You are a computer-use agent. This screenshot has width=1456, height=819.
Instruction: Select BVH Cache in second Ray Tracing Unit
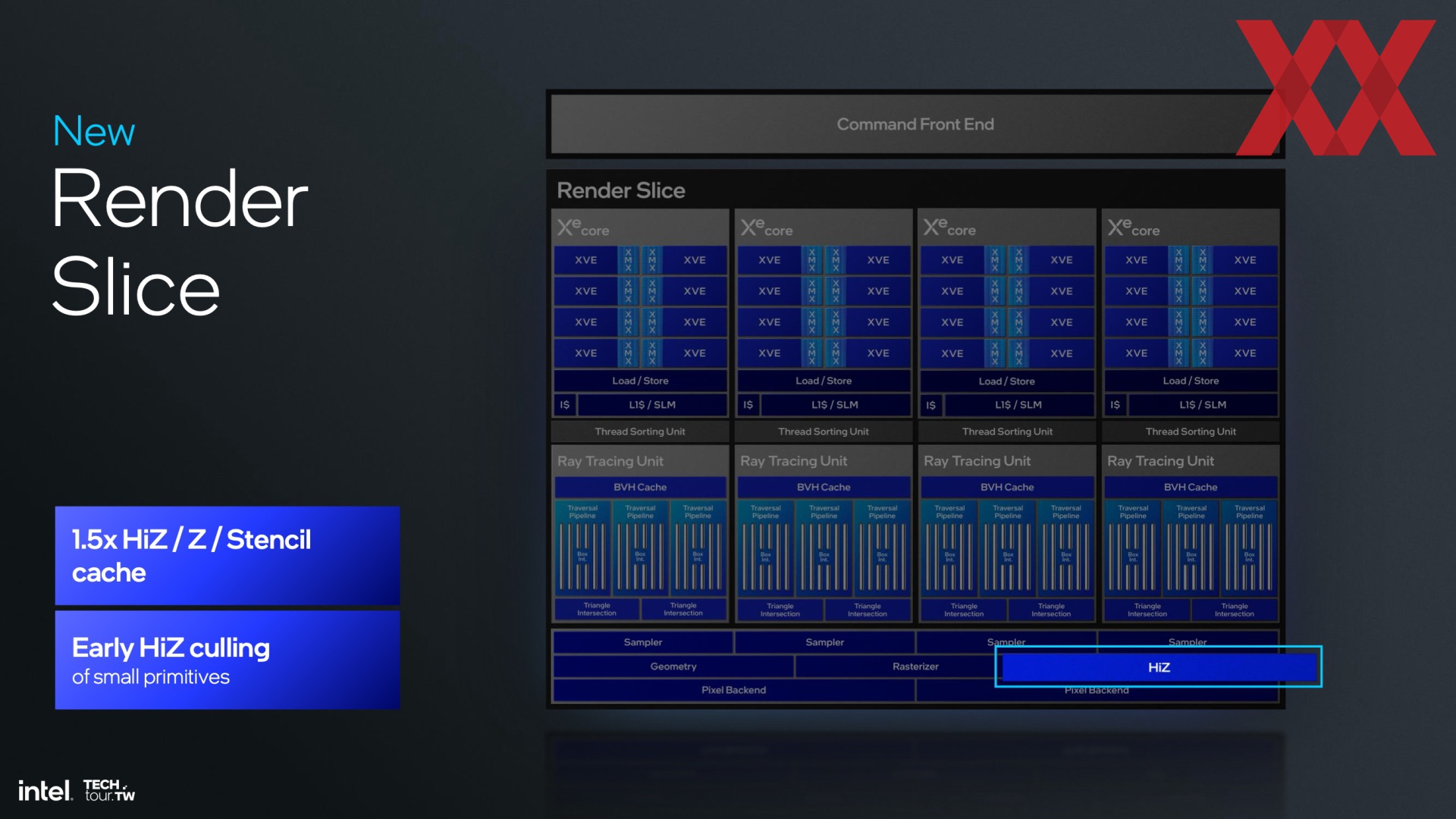point(824,487)
